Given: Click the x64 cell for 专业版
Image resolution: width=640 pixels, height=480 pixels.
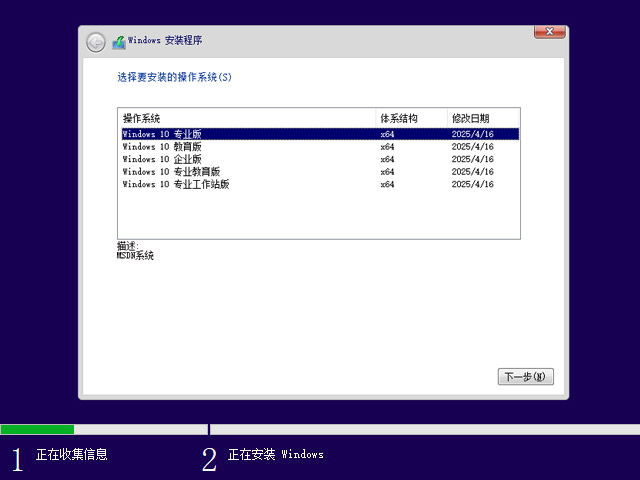Looking at the screenshot, I should pos(387,134).
